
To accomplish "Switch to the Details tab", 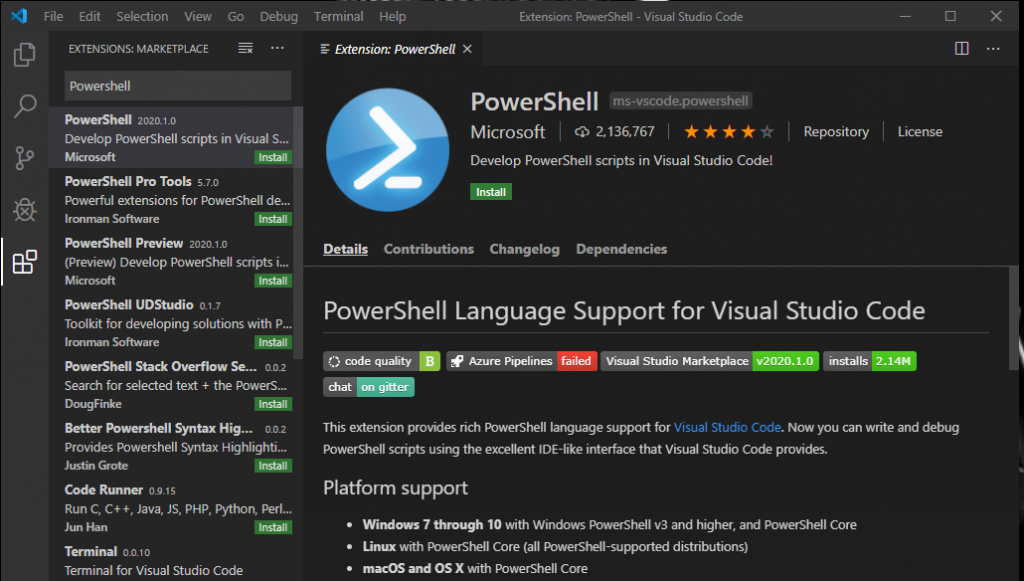I will coord(345,249).
